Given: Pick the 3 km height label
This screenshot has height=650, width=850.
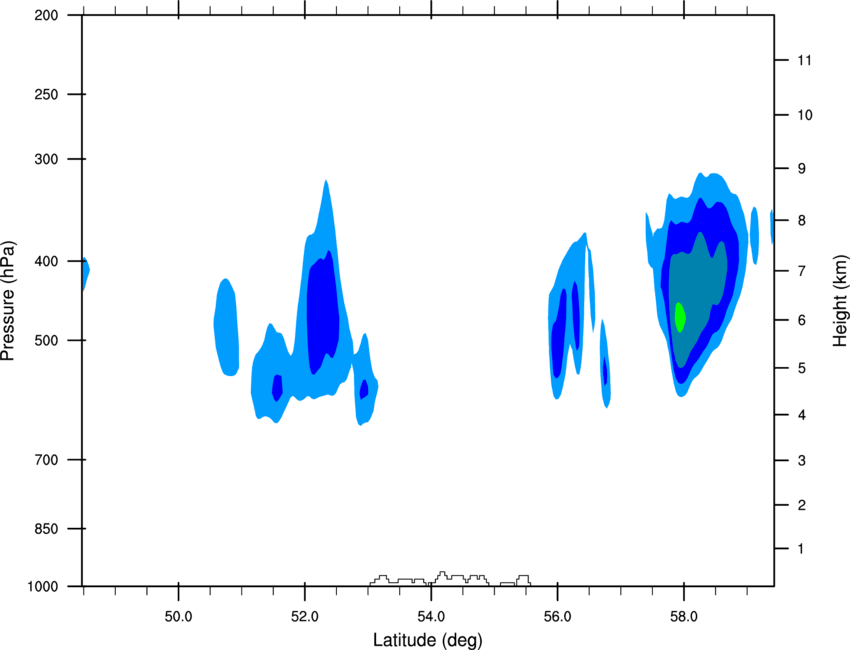Looking at the screenshot, I should [802, 461].
